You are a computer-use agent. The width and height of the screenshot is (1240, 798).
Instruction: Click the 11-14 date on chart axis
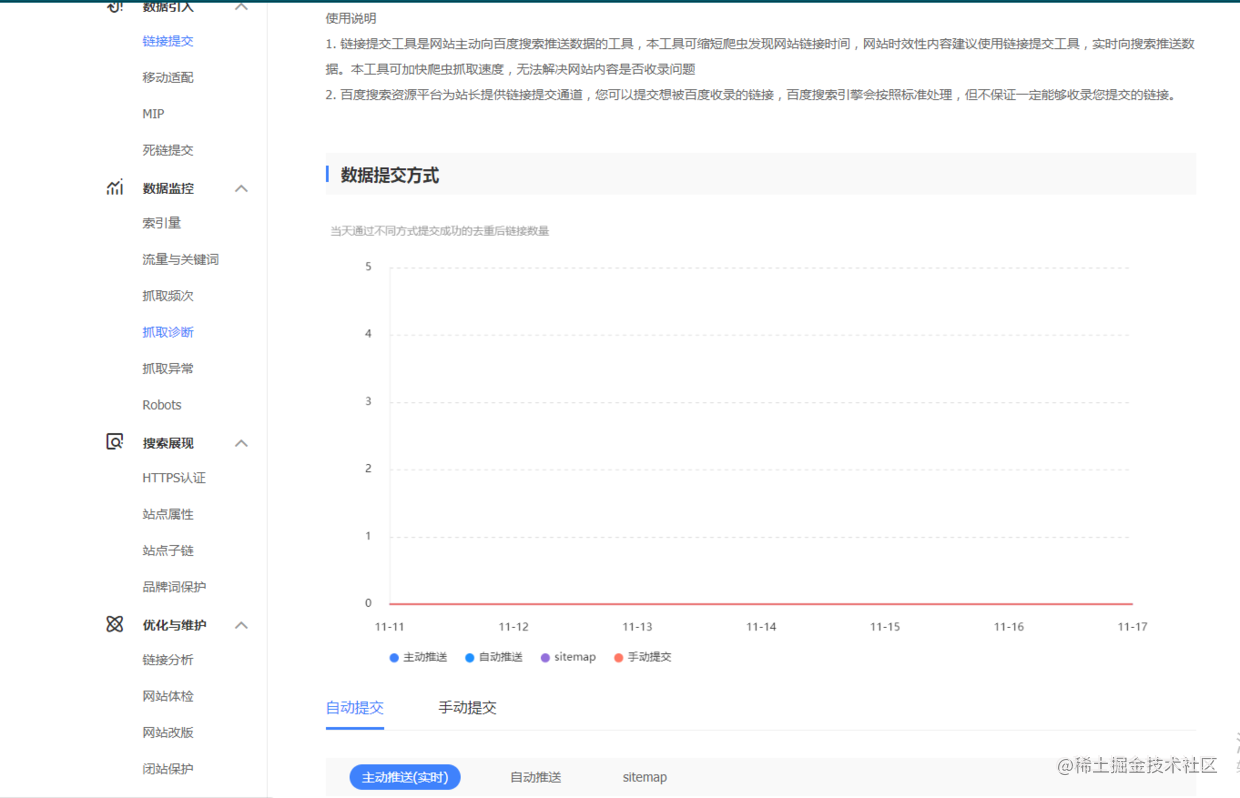point(761,627)
